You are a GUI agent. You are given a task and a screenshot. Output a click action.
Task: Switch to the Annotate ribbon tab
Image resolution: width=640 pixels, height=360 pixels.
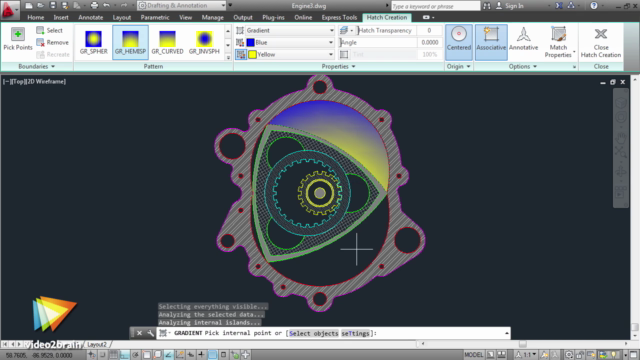(91, 18)
